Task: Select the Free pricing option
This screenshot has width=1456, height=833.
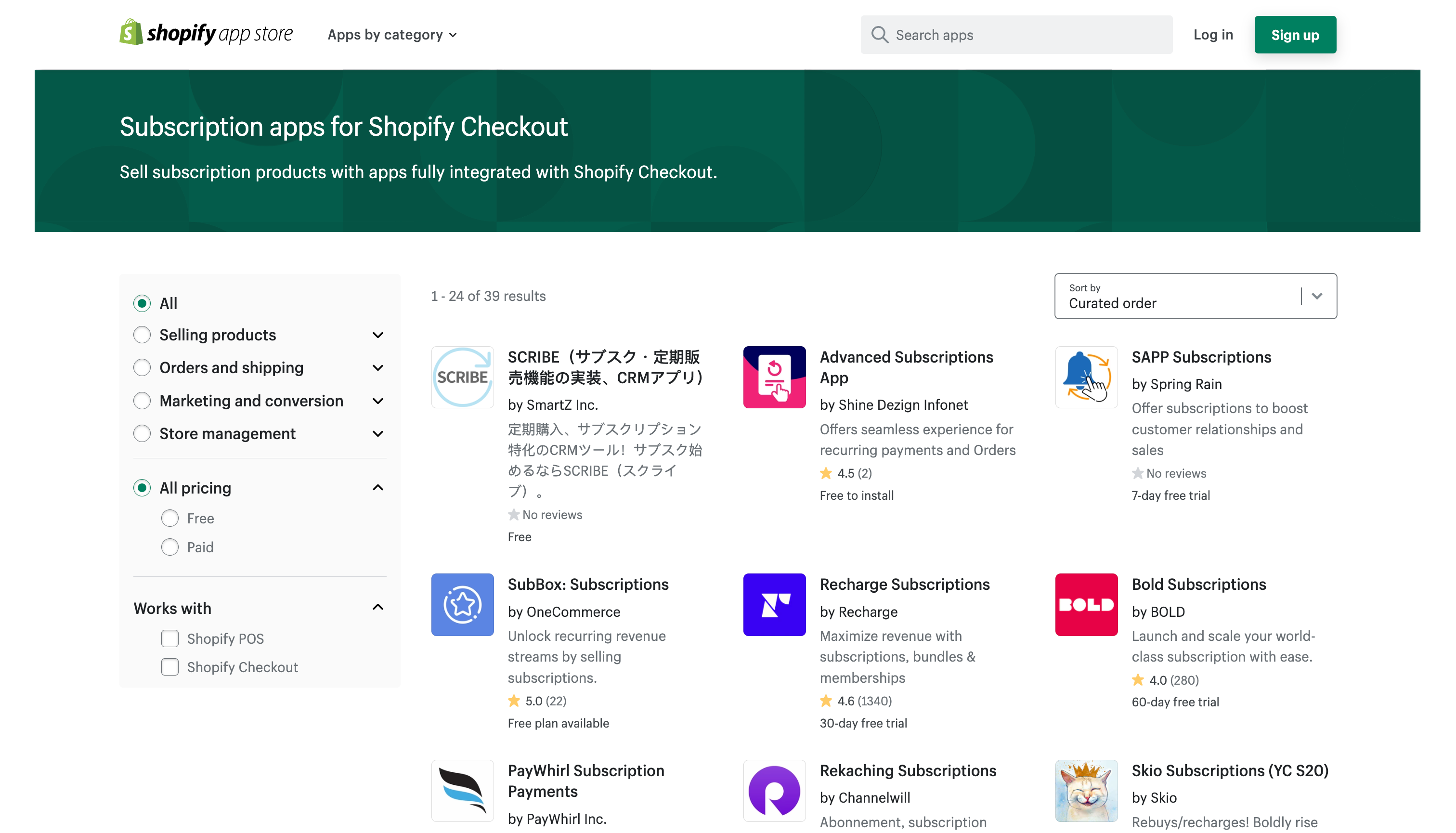Action: (170, 518)
